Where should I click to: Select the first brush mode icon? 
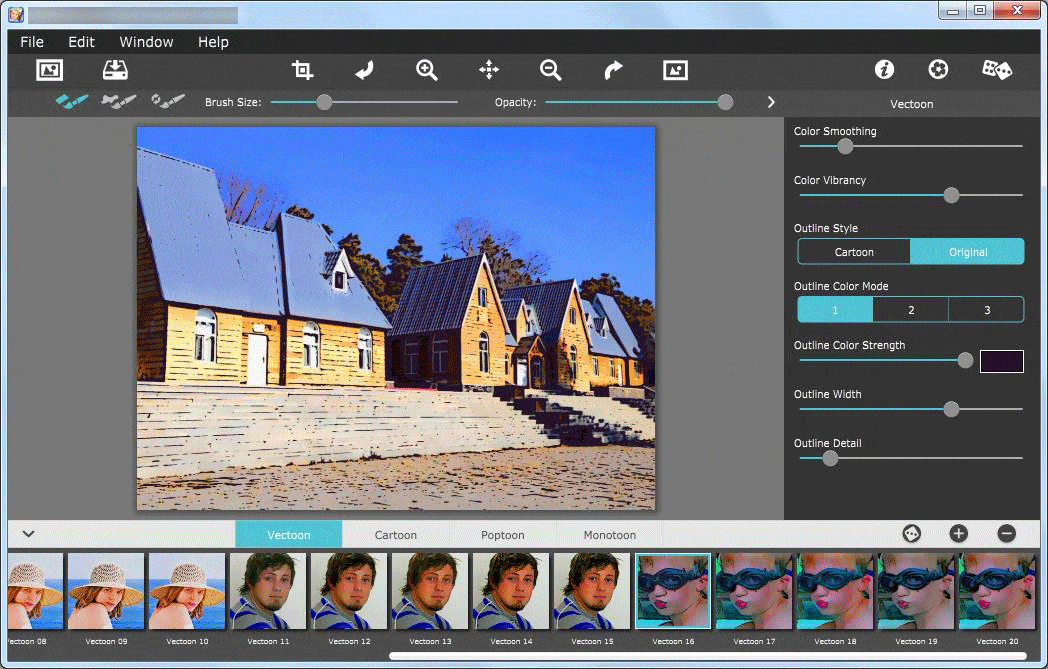pos(70,101)
